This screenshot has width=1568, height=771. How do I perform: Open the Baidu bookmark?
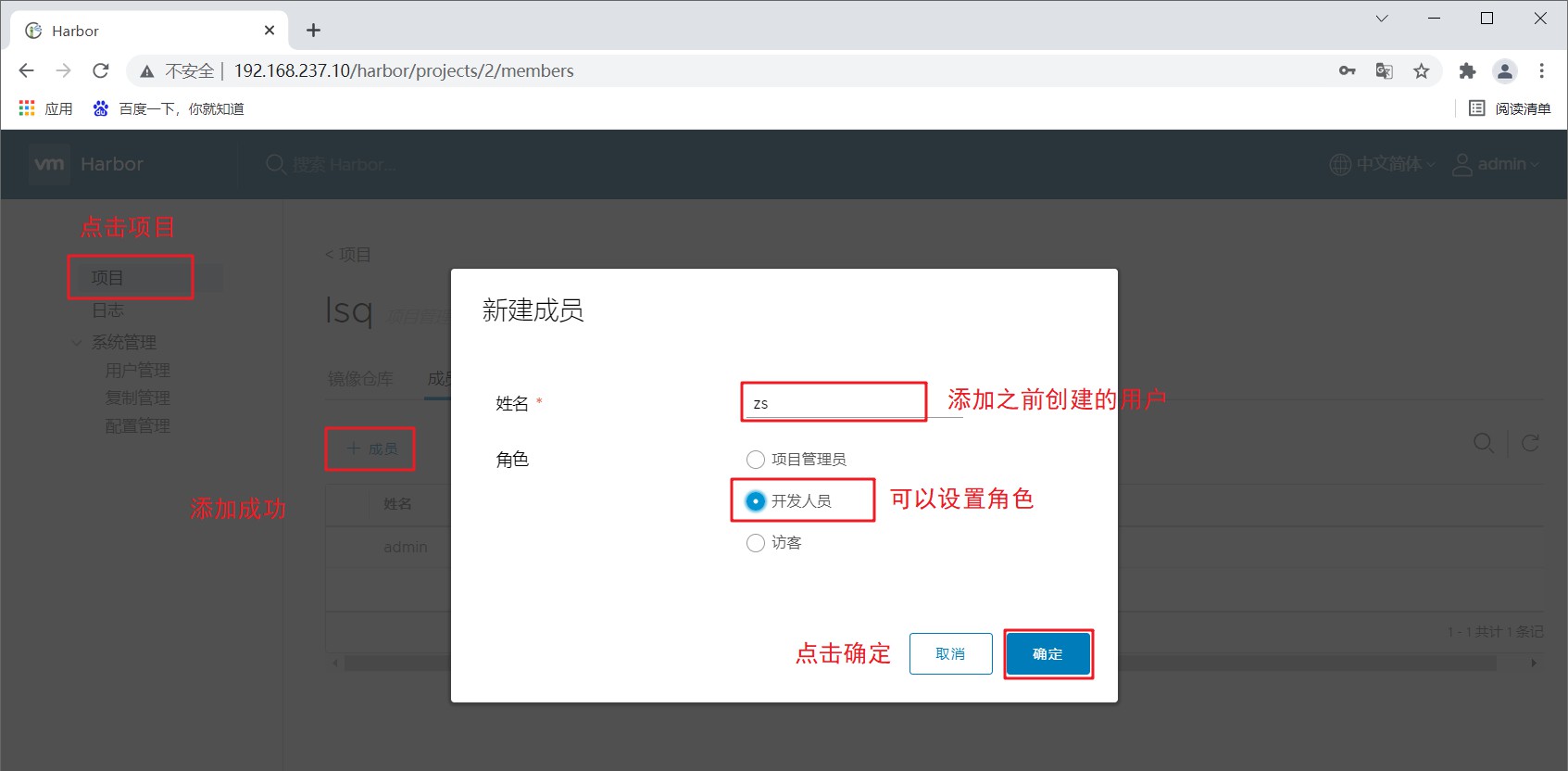click(x=168, y=108)
